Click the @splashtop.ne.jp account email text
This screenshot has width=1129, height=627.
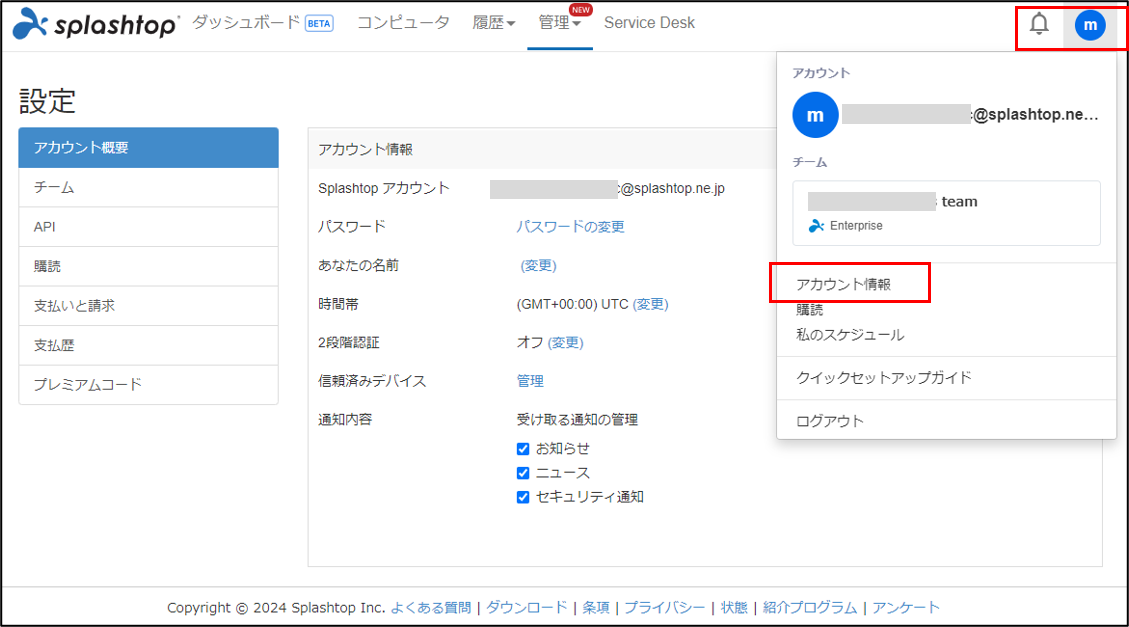[672, 189]
